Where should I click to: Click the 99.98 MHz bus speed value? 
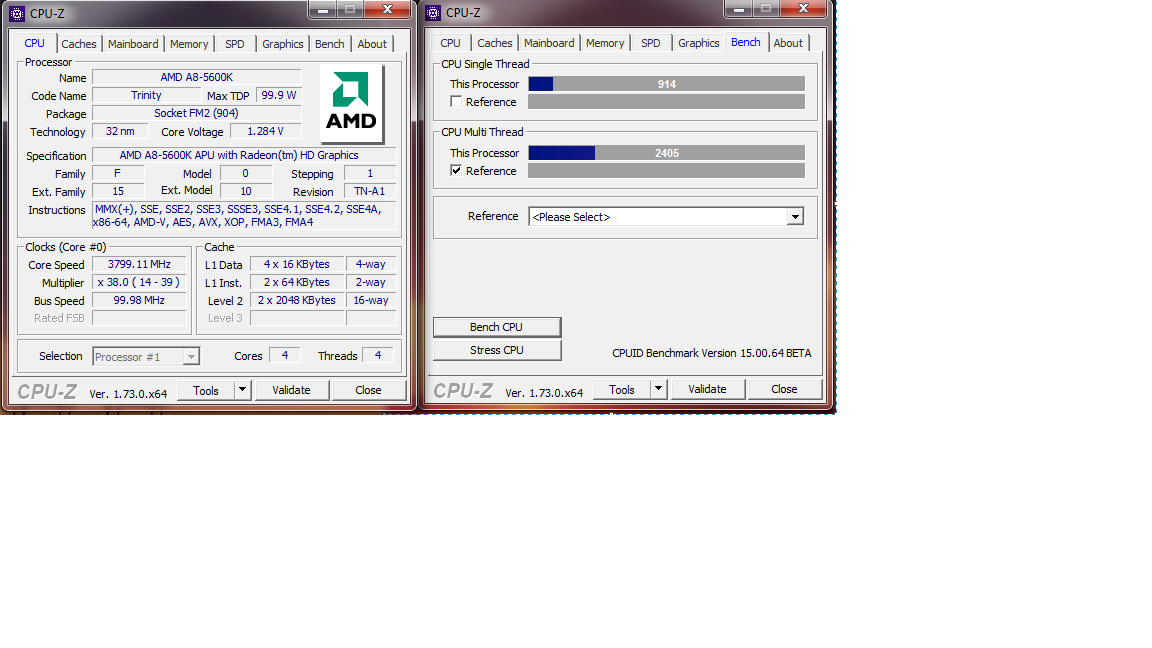tap(140, 300)
